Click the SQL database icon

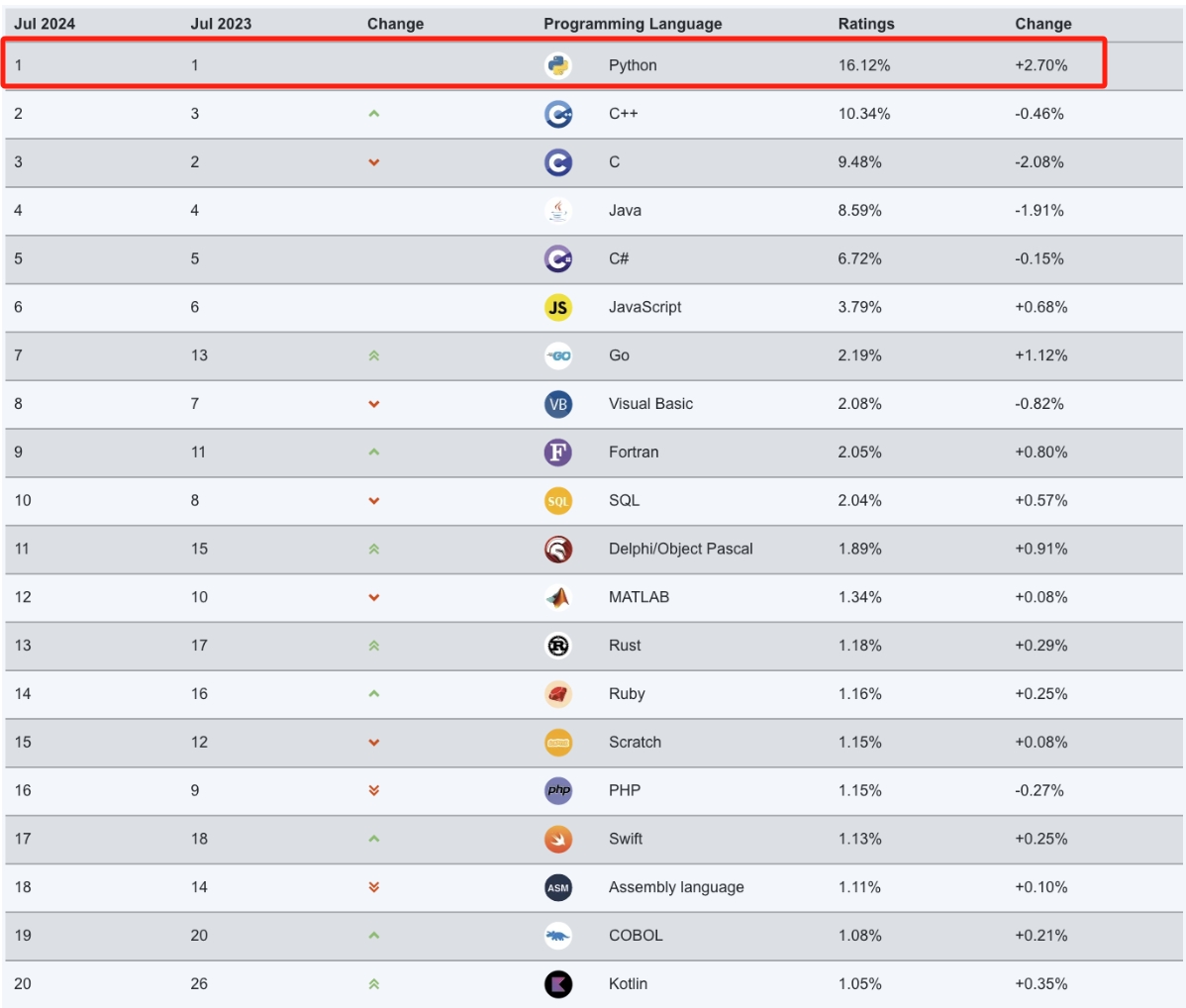(558, 501)
